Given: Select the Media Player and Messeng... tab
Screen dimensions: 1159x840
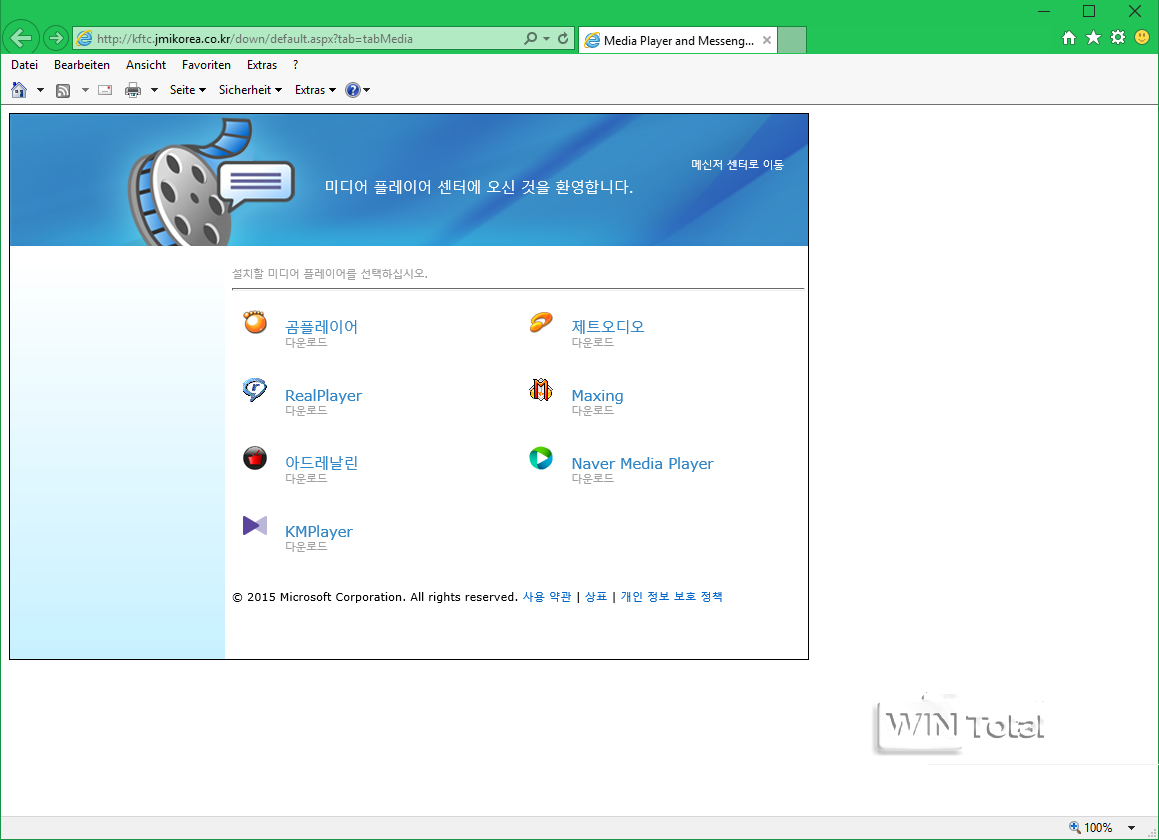Looking at the screenshot, I should (x=678, y=40).
